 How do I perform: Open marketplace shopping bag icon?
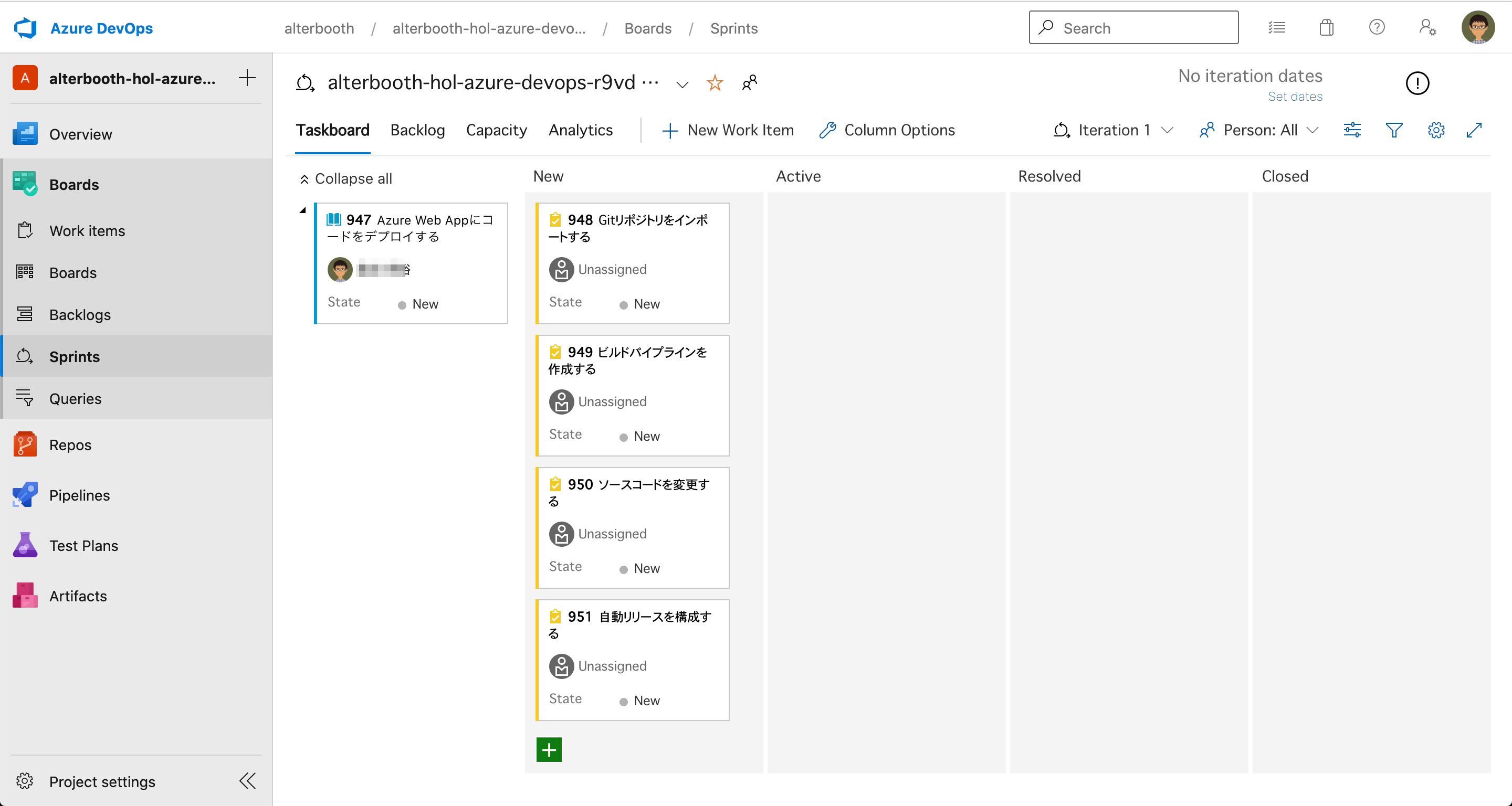[x=1326, y=28]
